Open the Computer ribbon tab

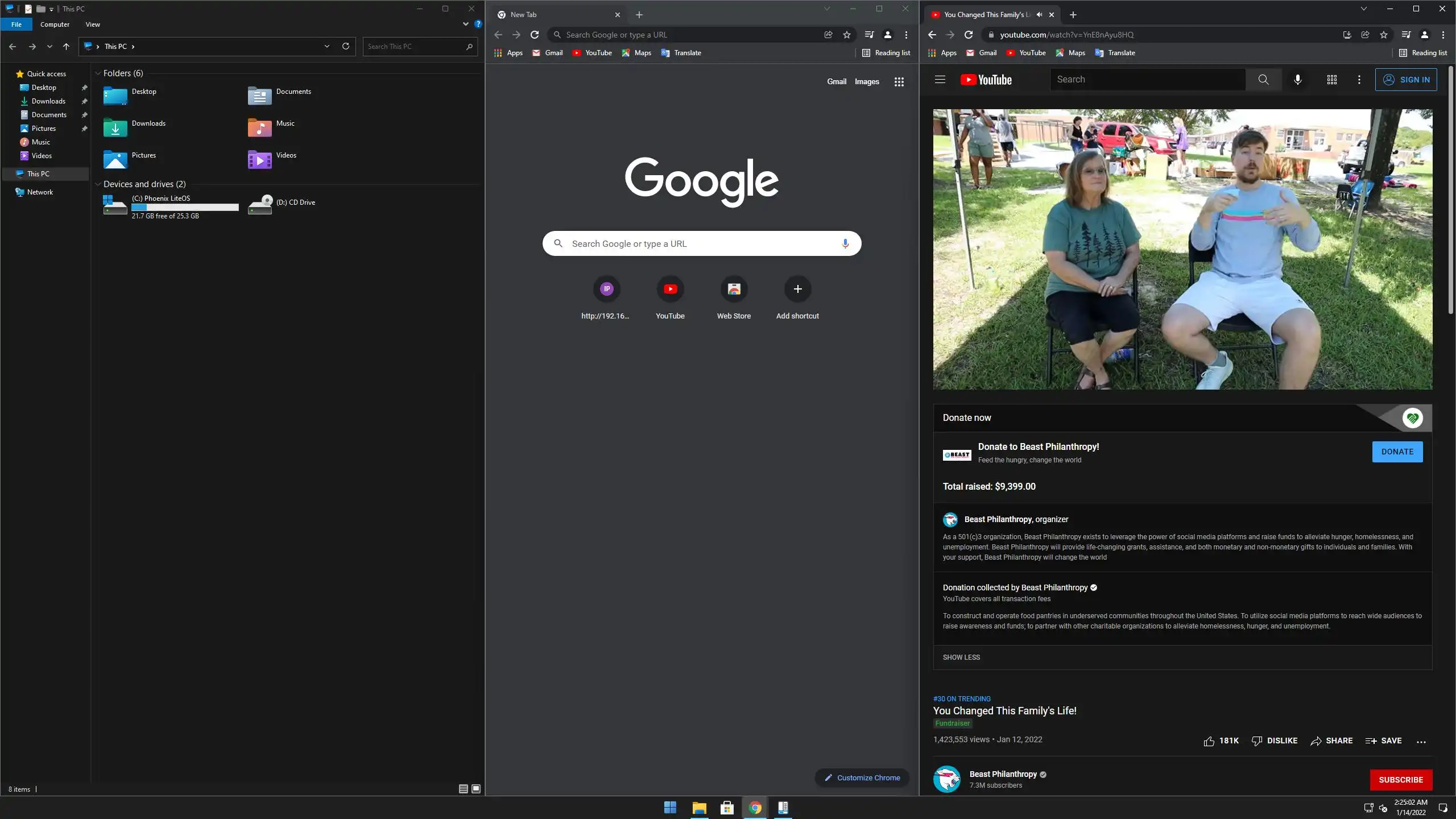point(55,24)
